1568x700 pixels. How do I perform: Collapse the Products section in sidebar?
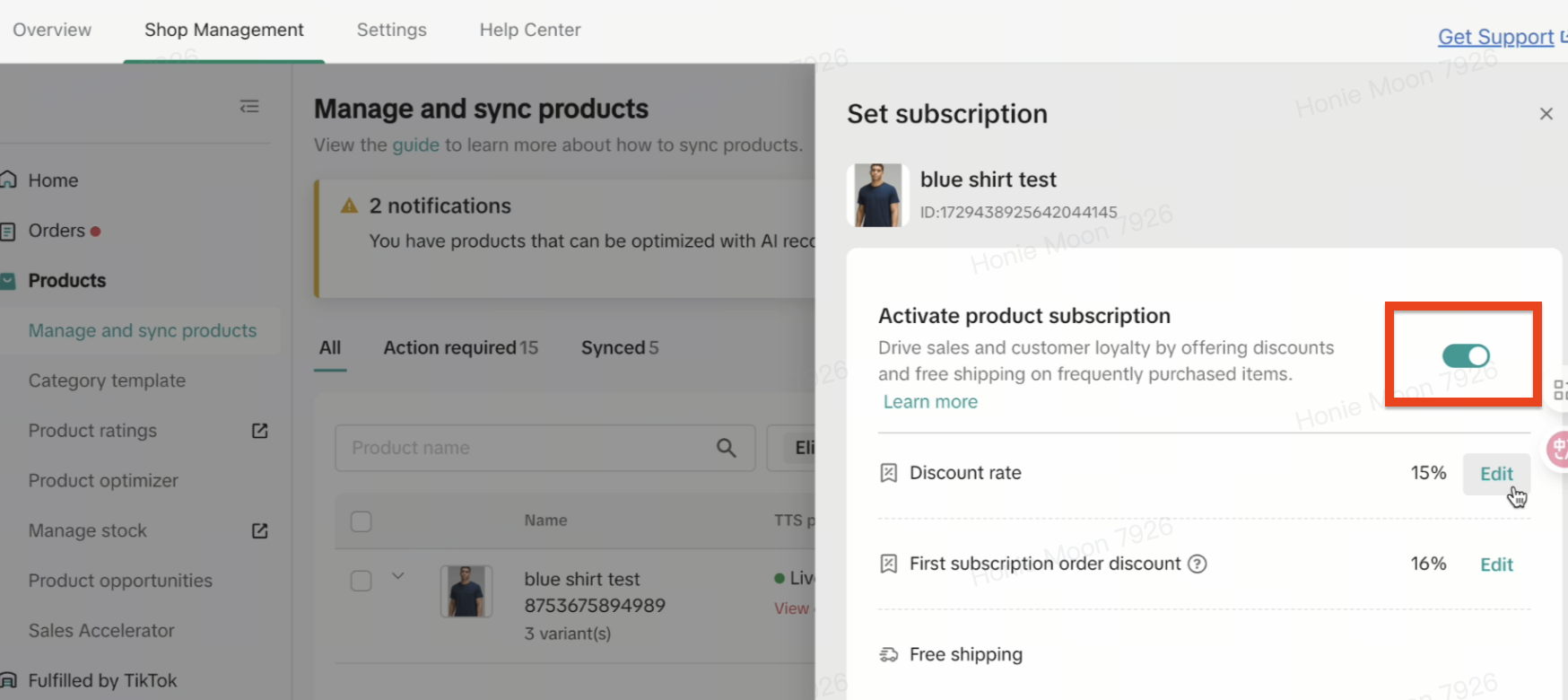tap(8, 281)
